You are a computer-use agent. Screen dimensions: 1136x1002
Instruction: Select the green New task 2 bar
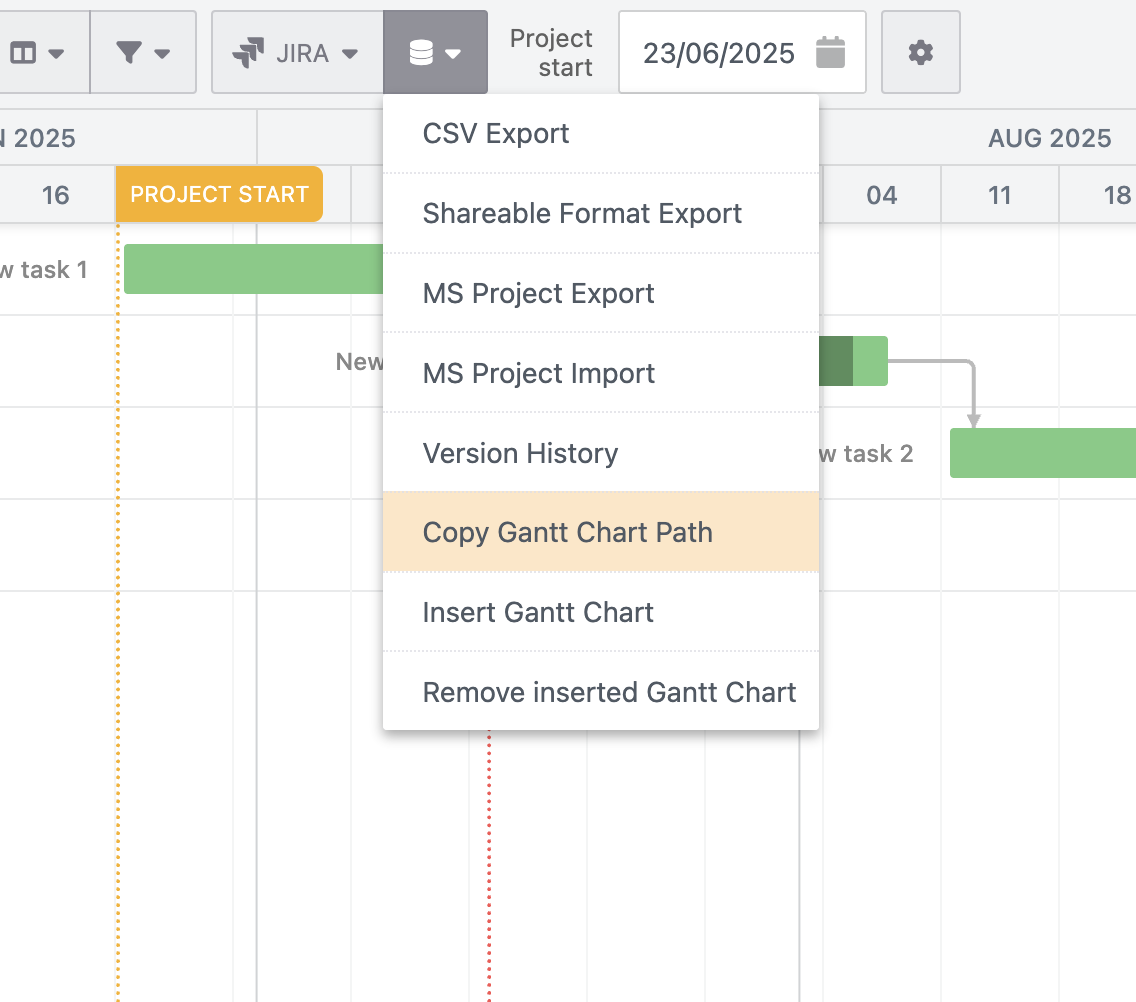pos(1042,453)
